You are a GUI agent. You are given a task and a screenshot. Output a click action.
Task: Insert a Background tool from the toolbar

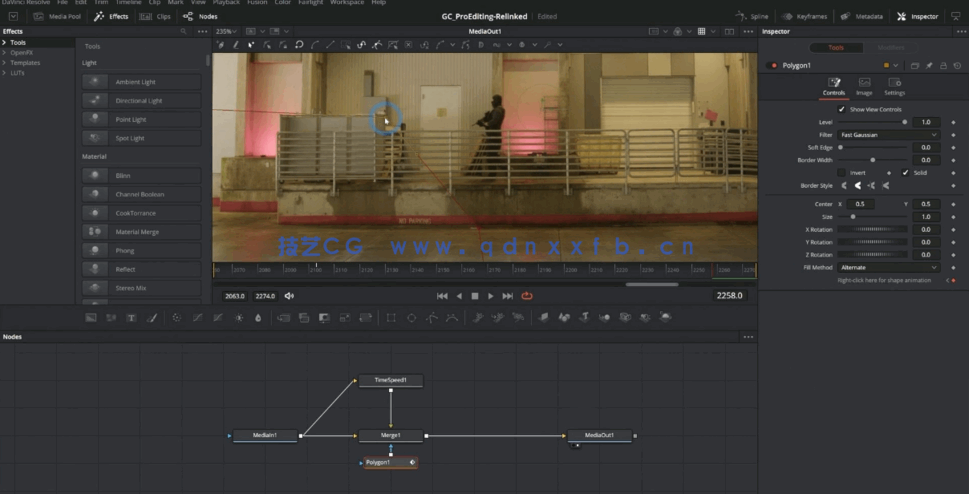pyautogui.click(x=91, y=317)
